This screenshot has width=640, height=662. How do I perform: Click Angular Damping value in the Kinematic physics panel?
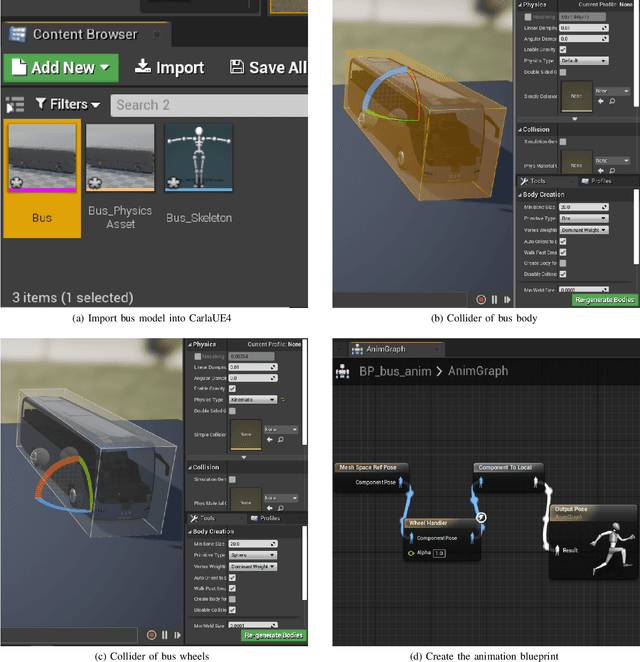pos(253,378)
